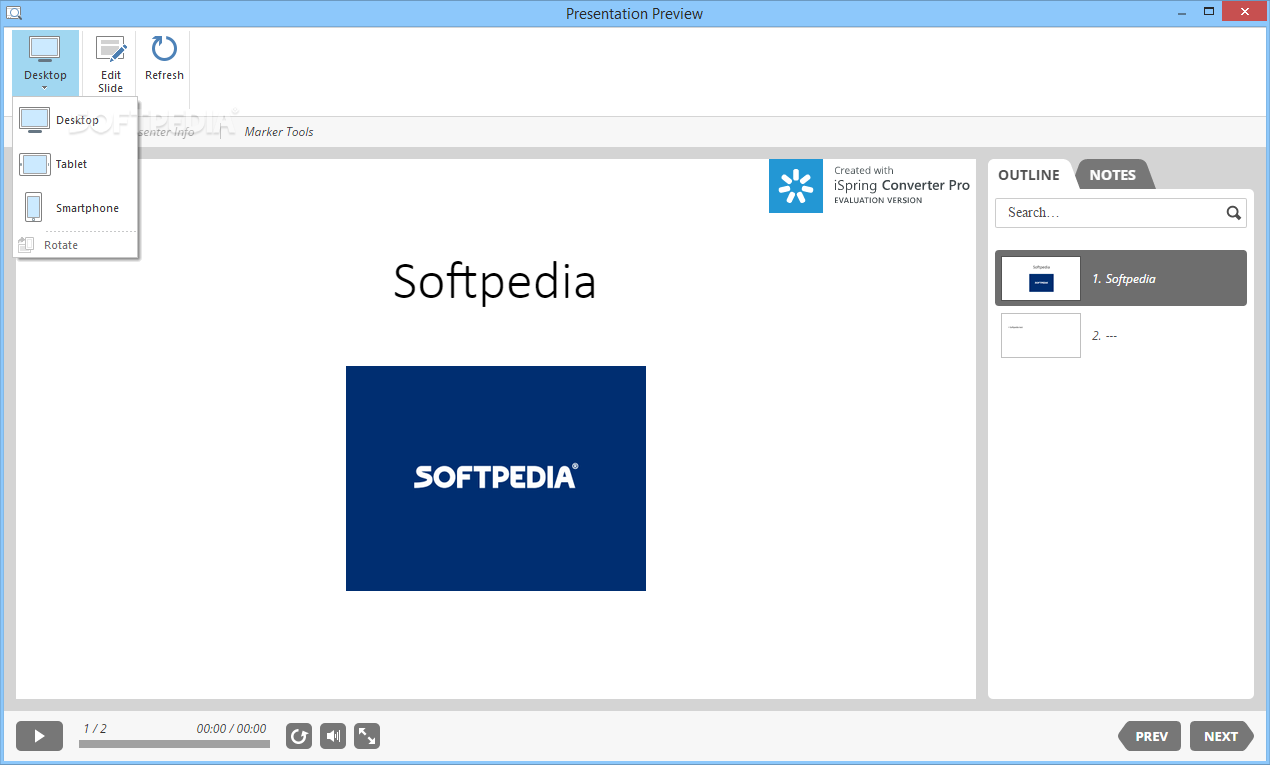
Task: Toggle the volume speaker icon
Action: pos(333,737)
